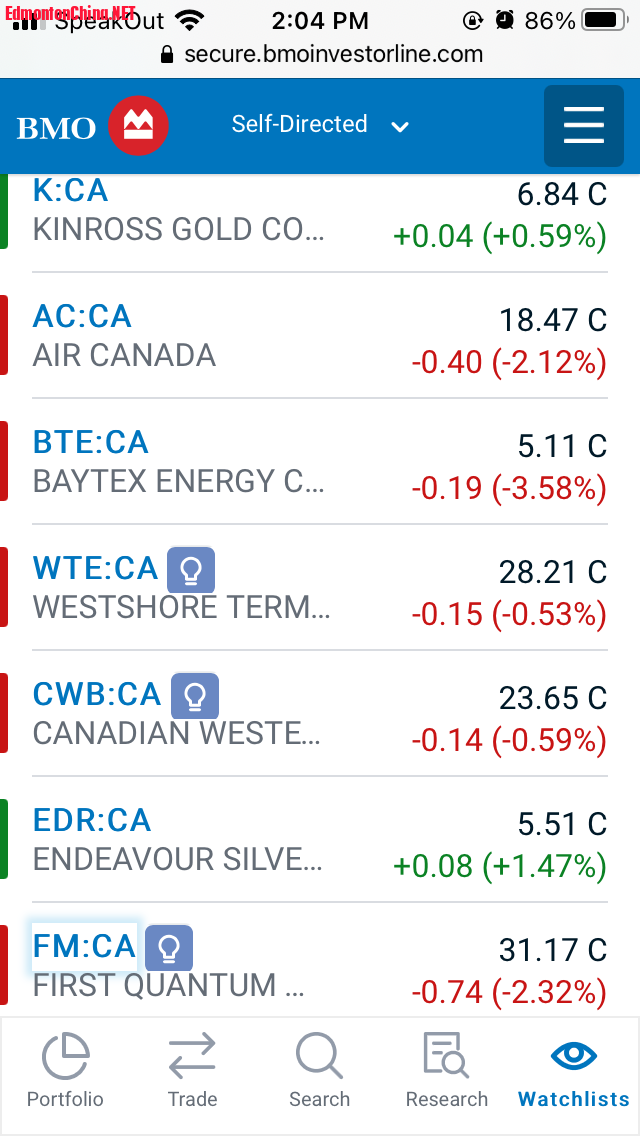
Task: Tap the lightbulb icon beside CWB:CA
Action: (x=195, y=696)
